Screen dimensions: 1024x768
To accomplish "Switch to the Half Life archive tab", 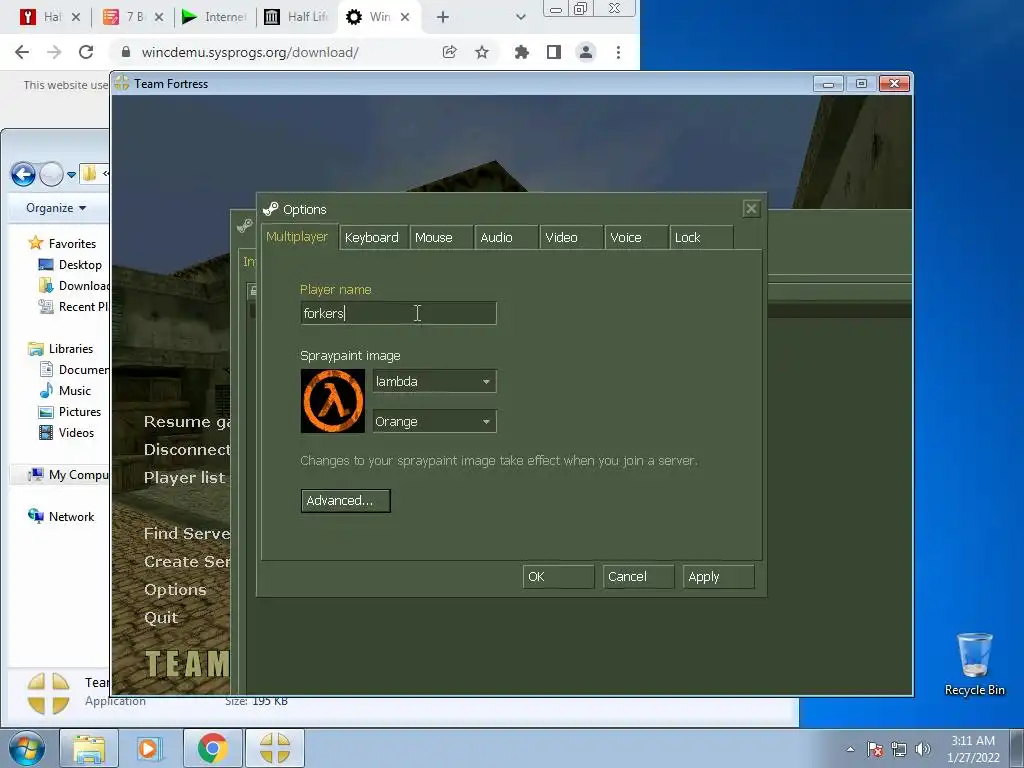I will 296,17.
